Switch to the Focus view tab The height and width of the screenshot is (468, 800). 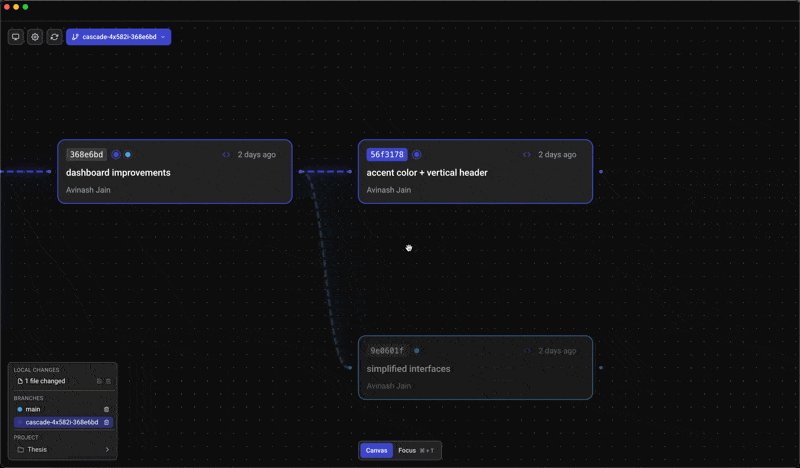[x=416, y=451]
